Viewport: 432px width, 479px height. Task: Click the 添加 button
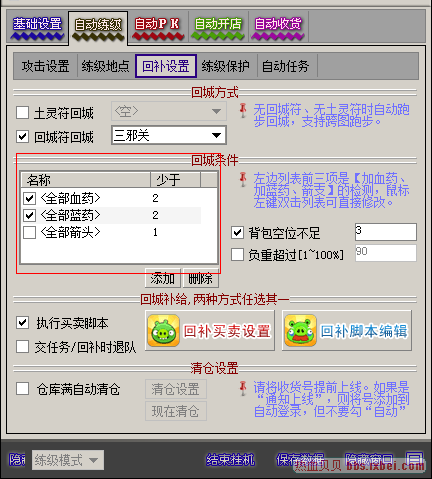[163, 278]
